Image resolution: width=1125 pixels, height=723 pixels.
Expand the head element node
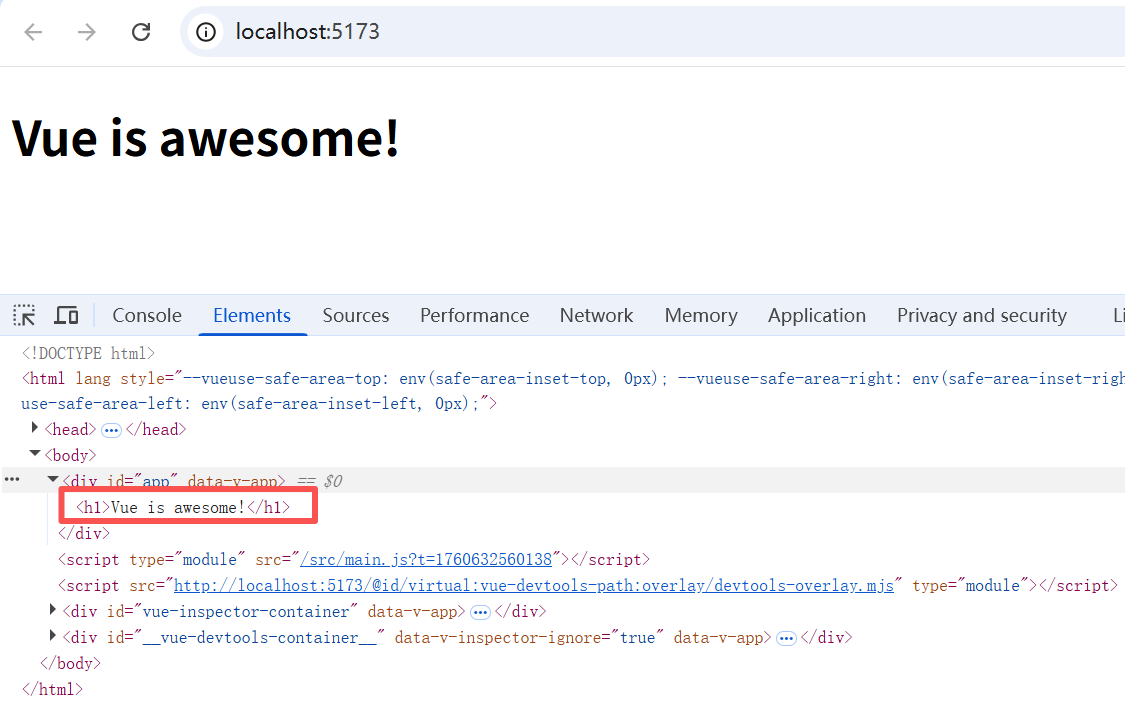click(34, 428)
